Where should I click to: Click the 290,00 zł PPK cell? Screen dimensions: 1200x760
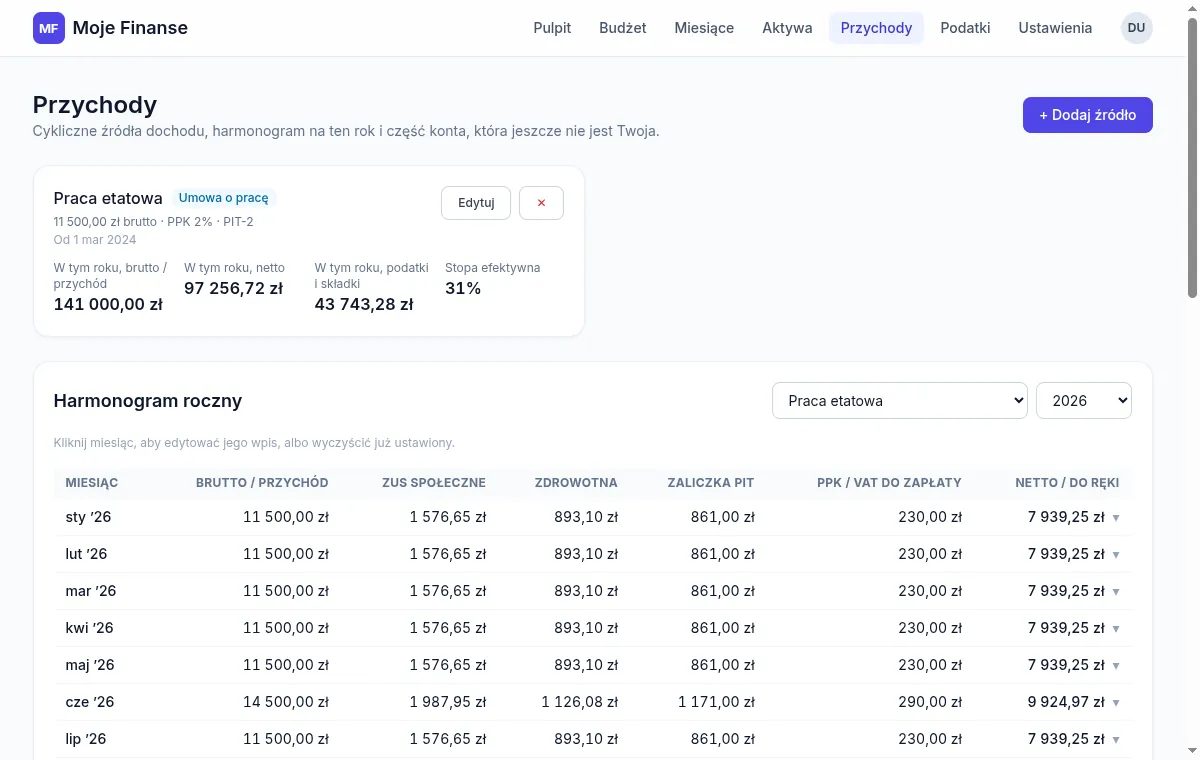(930, 702)
